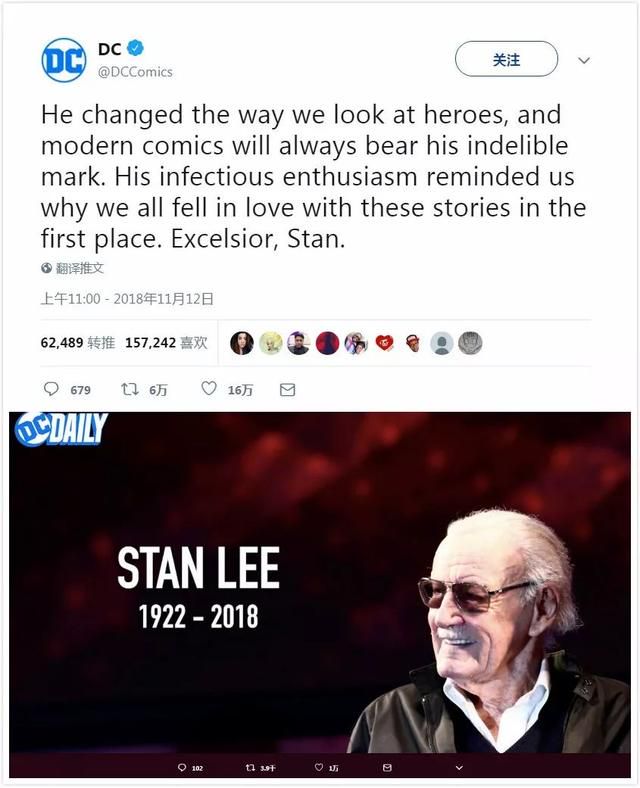Open the Stan Lee tribute video image
This screenshot has width=640, height=788.
coord(320,582)
